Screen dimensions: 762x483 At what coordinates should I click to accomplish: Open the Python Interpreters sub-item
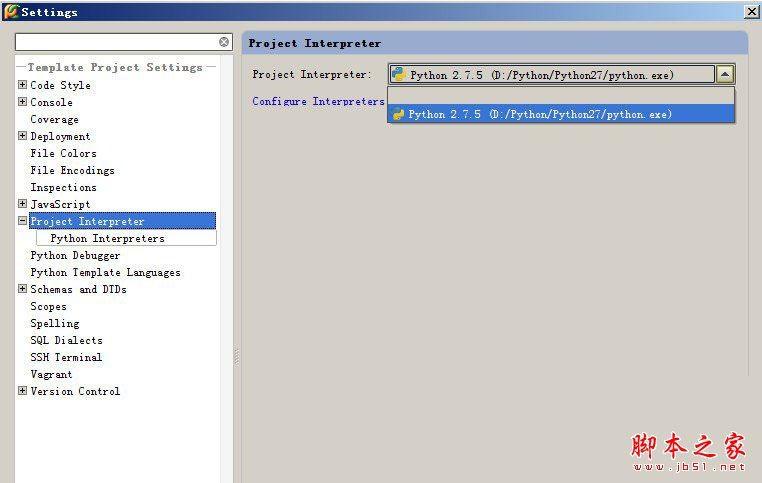(107, 238)
